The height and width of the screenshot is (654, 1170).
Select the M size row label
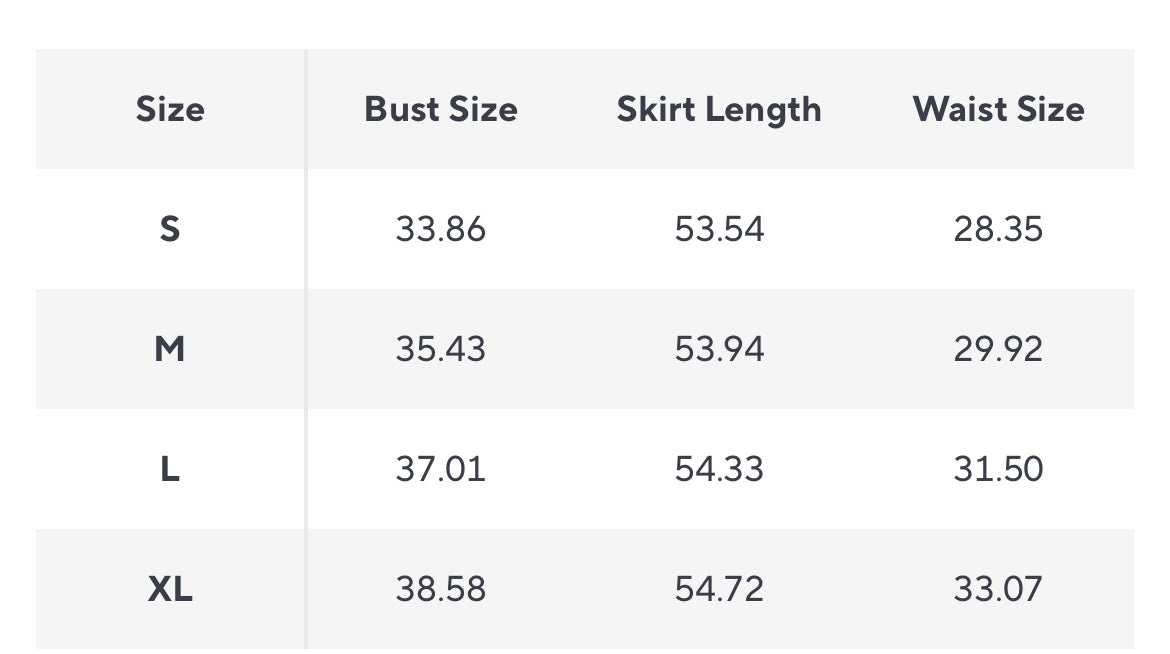[170, 349]
